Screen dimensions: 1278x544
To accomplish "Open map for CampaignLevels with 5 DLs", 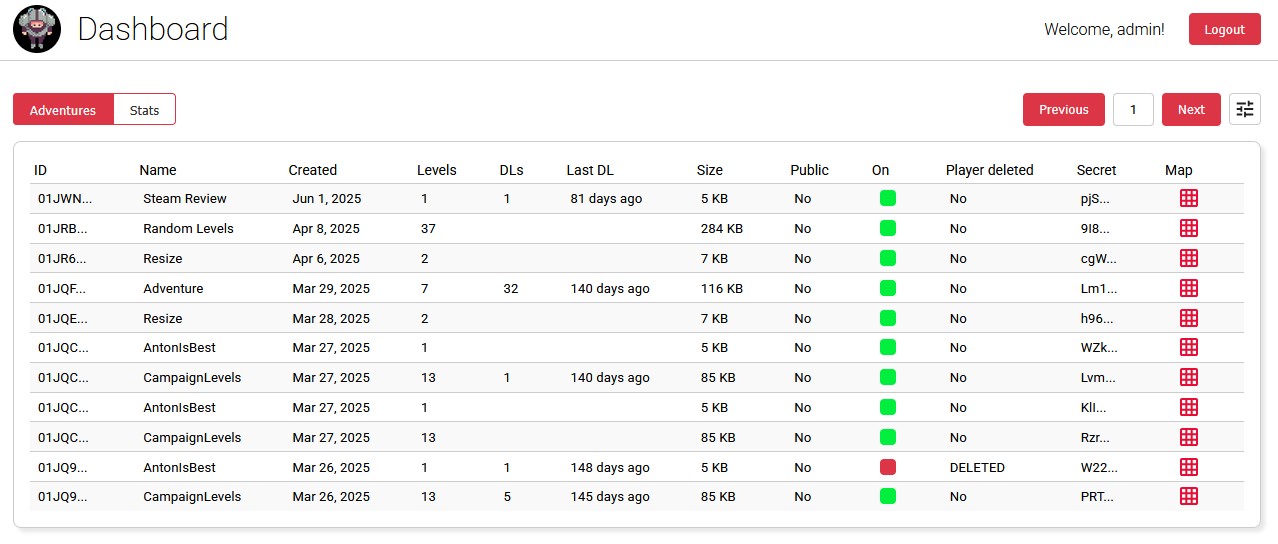I will [x=1189, y=496].
